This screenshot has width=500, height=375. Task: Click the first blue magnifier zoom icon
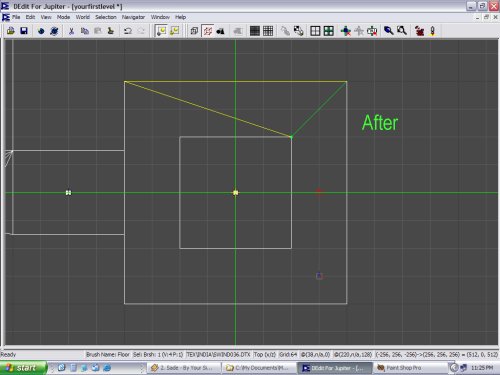pos(389,31)
